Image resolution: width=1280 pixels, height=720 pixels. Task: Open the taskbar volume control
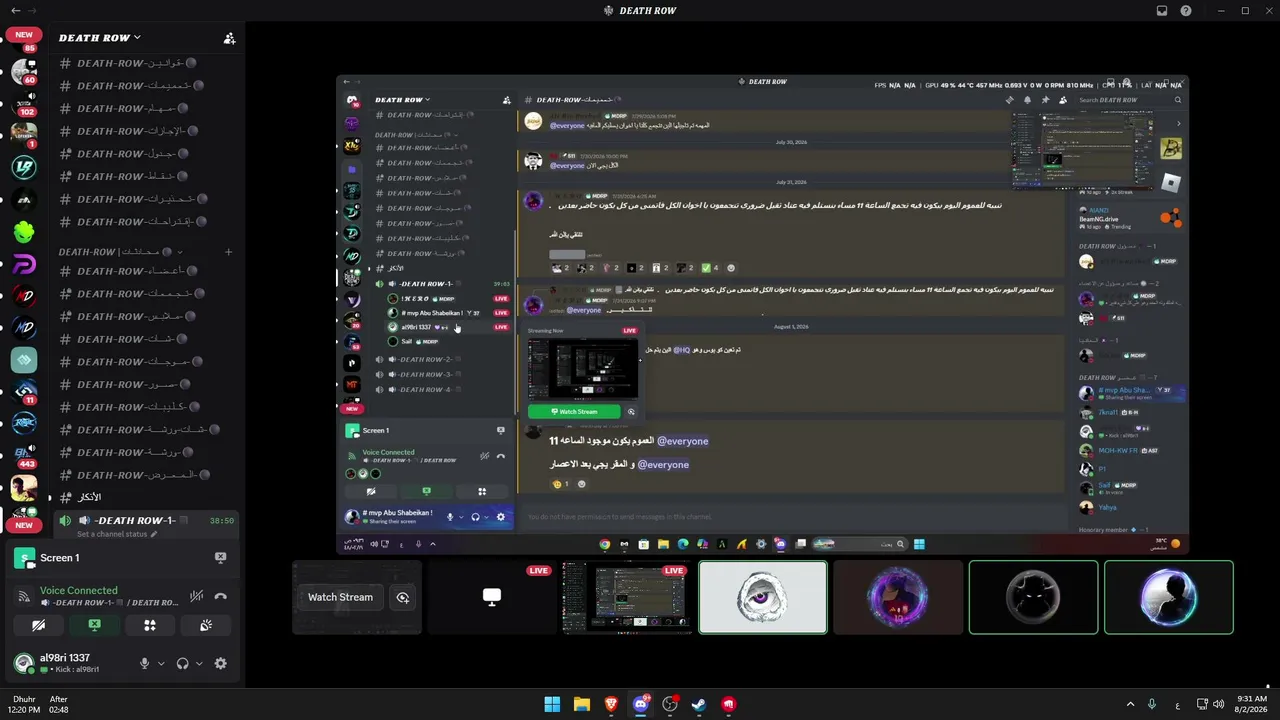[1218, 704]
